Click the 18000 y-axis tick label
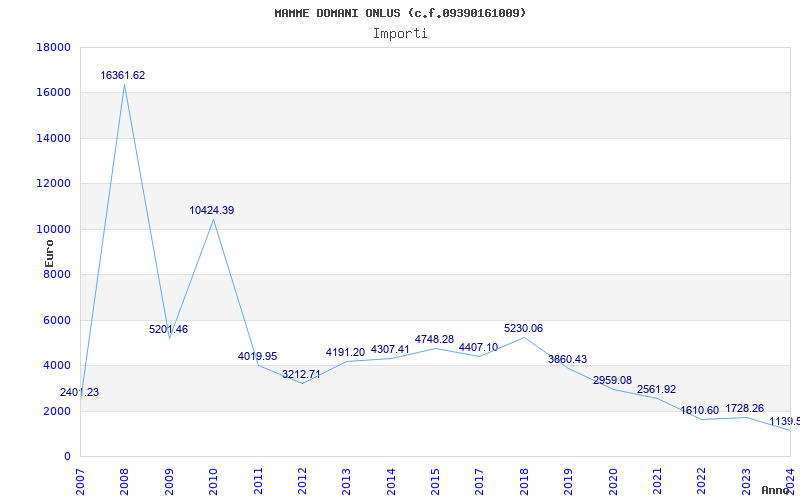The width and height of the screenshot is (800, 500). tap(53, 47)
